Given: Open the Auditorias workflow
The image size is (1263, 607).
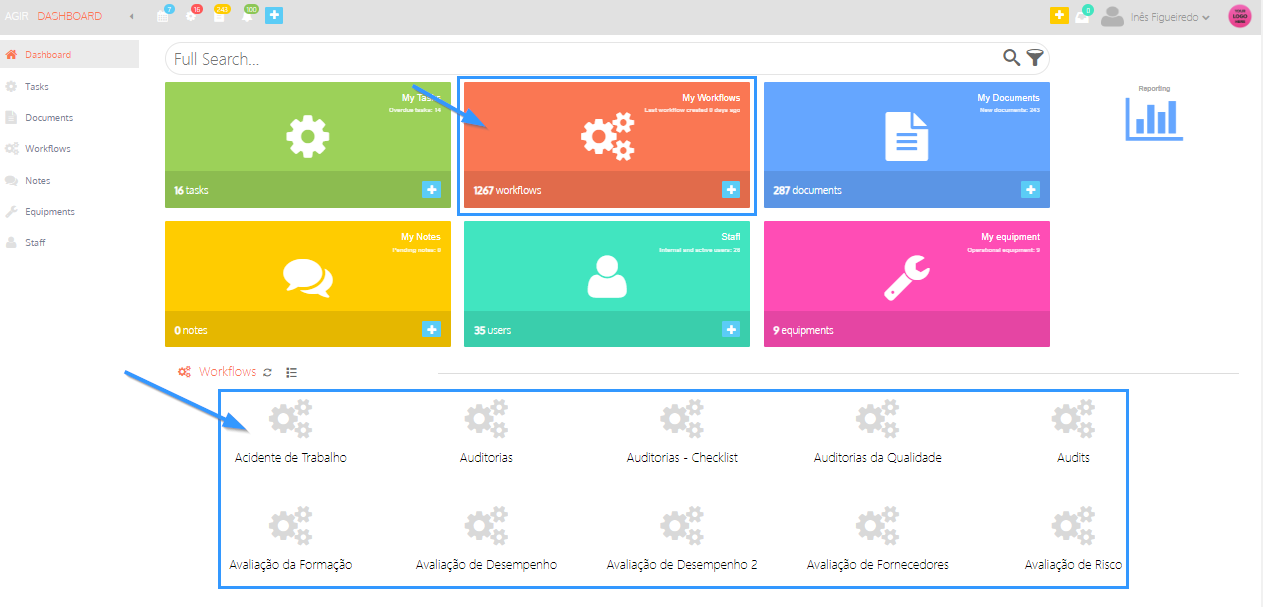Looking at the screenshot, I should tap(486, 432).
